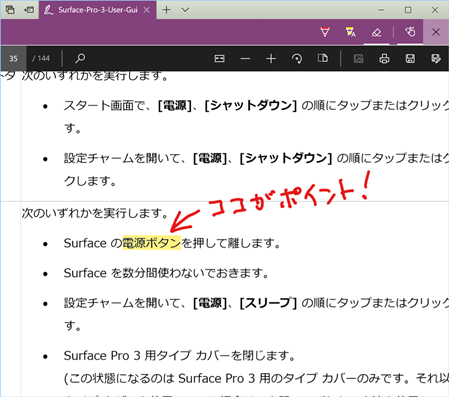Toggle touch writing mode

pyautogui.click(x=410, y=32)
